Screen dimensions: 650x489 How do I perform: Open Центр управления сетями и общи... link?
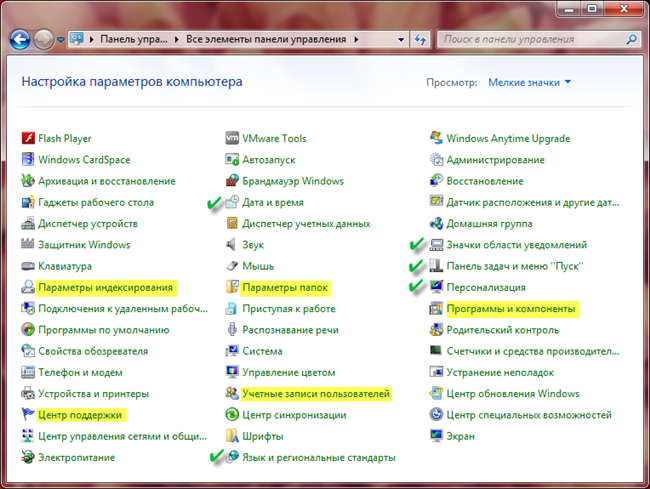[122, 436]
